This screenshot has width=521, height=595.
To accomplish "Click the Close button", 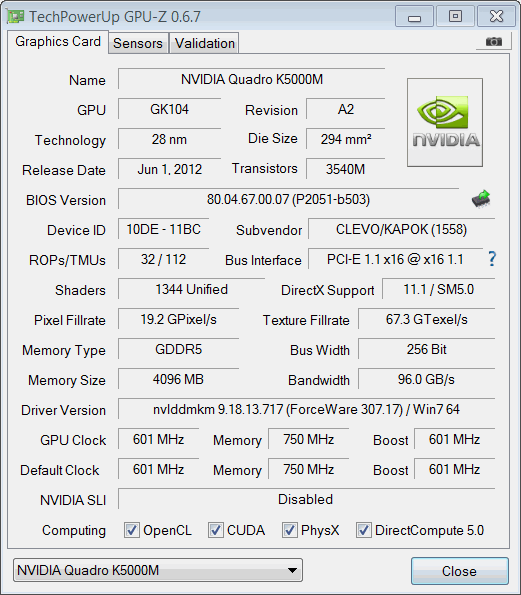I will point(460,571).
